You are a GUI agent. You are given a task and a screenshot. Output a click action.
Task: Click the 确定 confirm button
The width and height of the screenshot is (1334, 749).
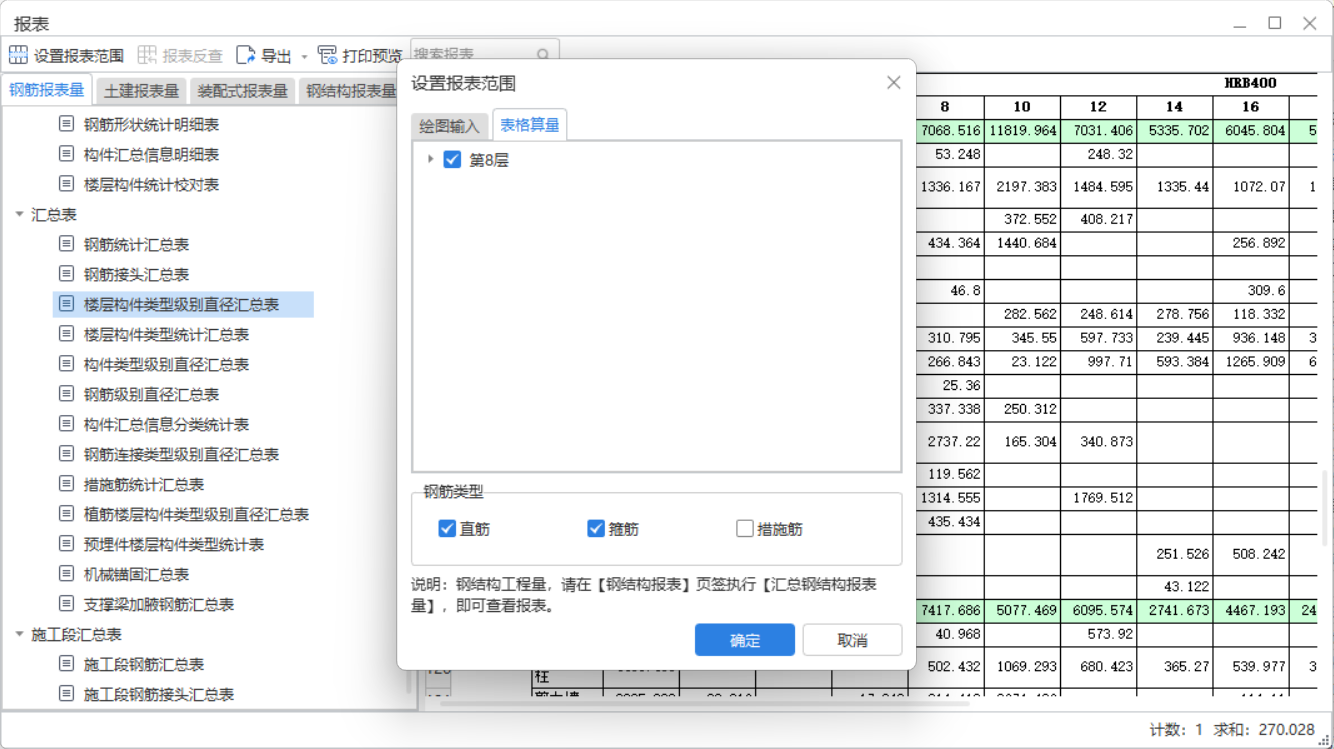click(x=744, y=640)
